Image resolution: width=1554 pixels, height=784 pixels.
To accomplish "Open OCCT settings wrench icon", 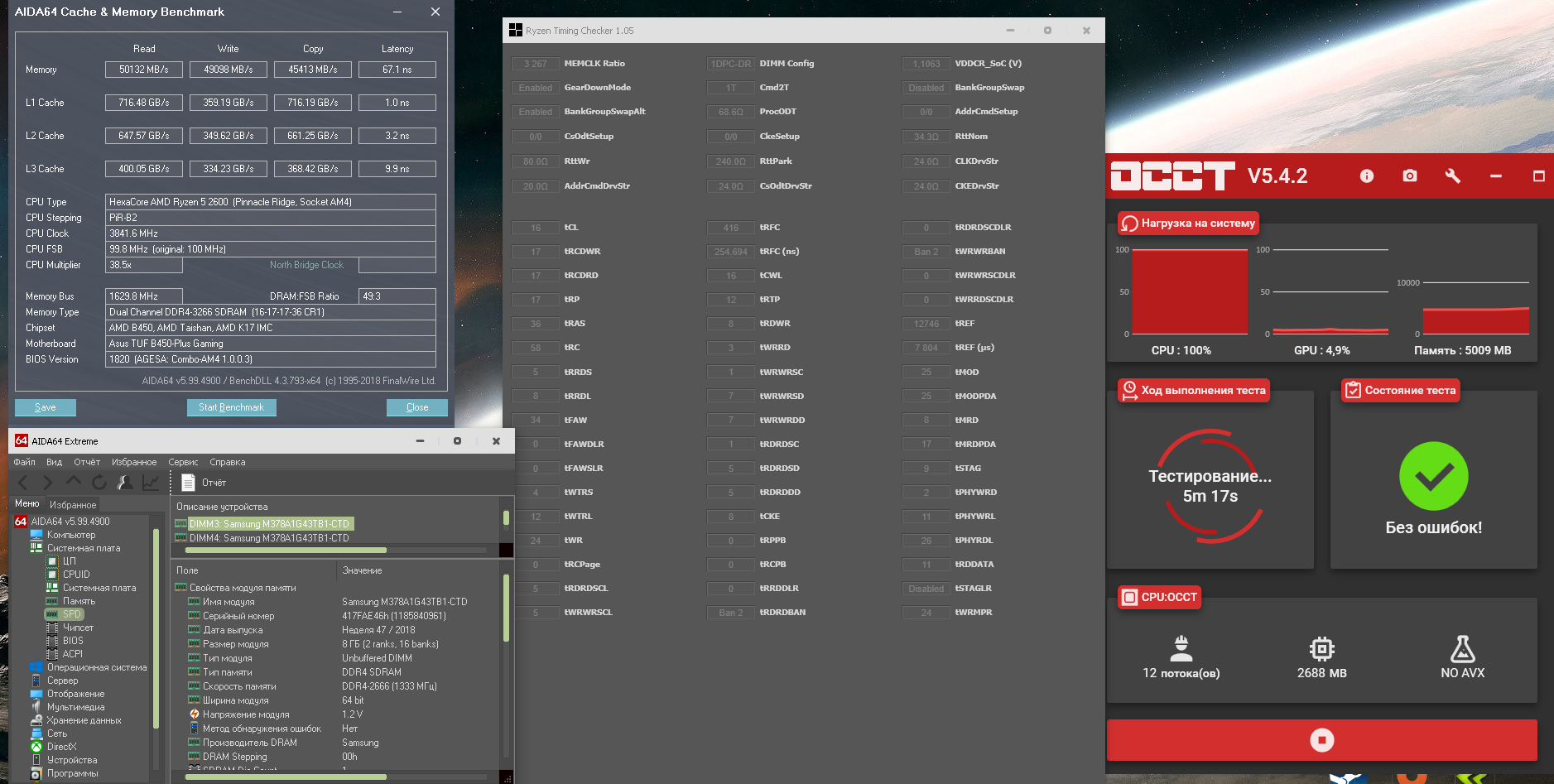I will pos(1453,176).
